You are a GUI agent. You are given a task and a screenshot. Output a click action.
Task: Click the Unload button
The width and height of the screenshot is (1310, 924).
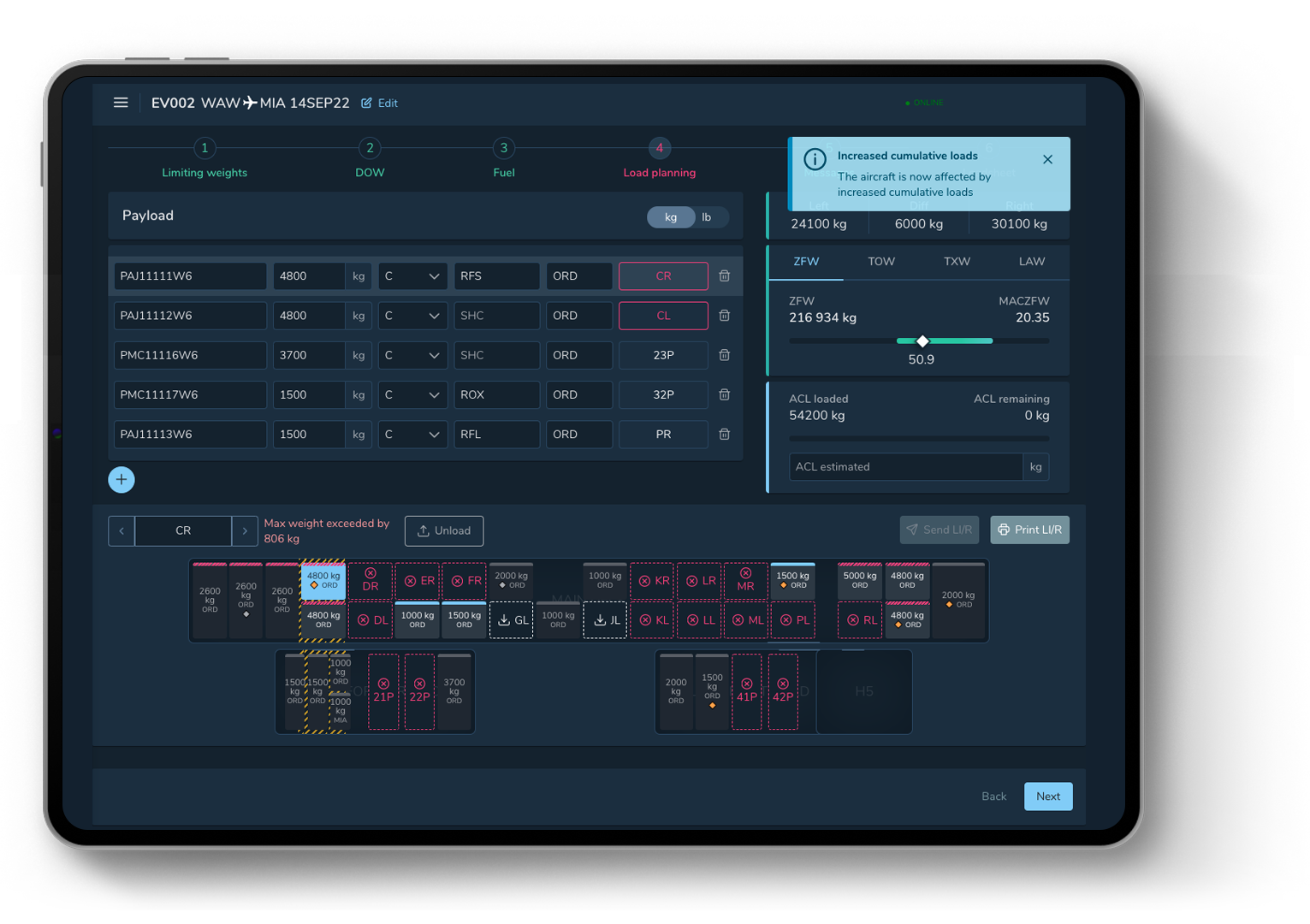[x=444, y=531]
